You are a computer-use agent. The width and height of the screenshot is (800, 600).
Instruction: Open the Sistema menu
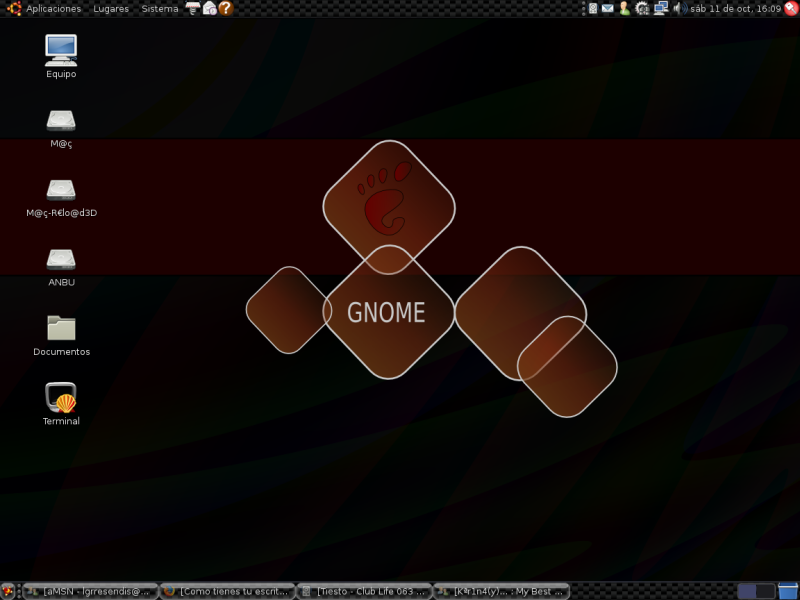160,9
